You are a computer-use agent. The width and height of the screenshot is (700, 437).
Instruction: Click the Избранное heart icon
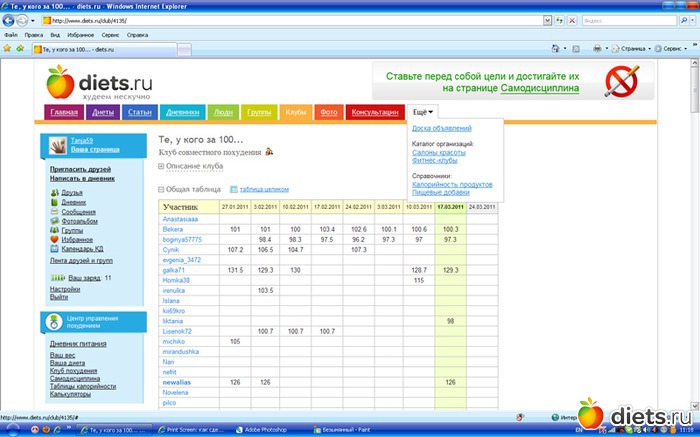(x=55, y=240)
